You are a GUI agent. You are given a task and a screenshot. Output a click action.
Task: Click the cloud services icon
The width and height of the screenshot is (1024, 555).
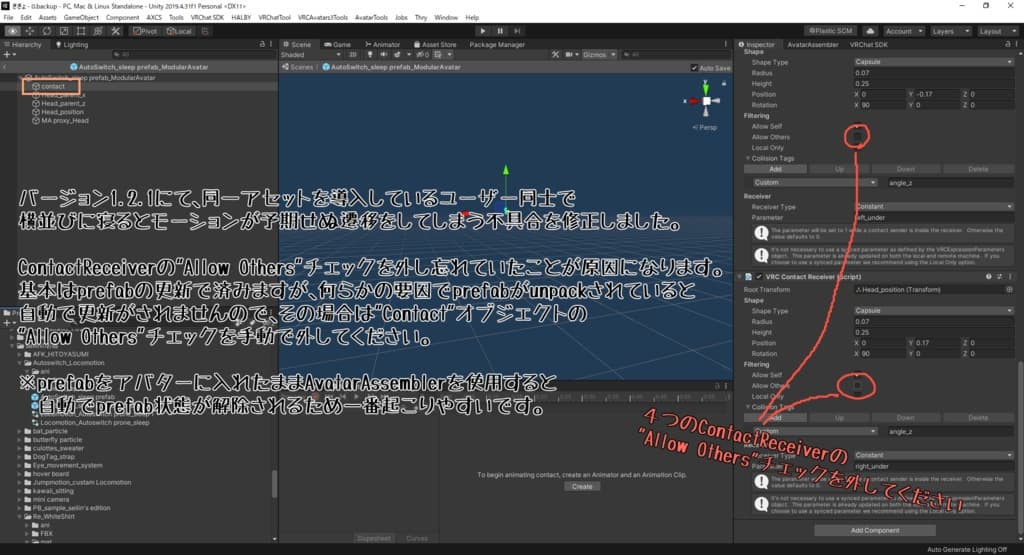pos(870,31)
